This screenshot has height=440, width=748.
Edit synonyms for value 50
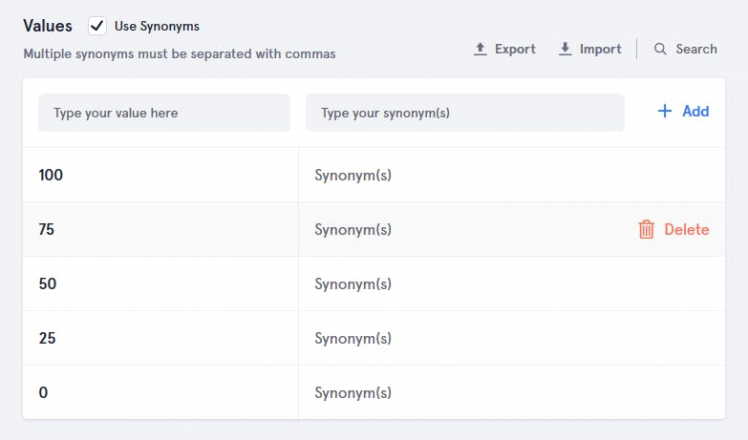pos(353,284)
